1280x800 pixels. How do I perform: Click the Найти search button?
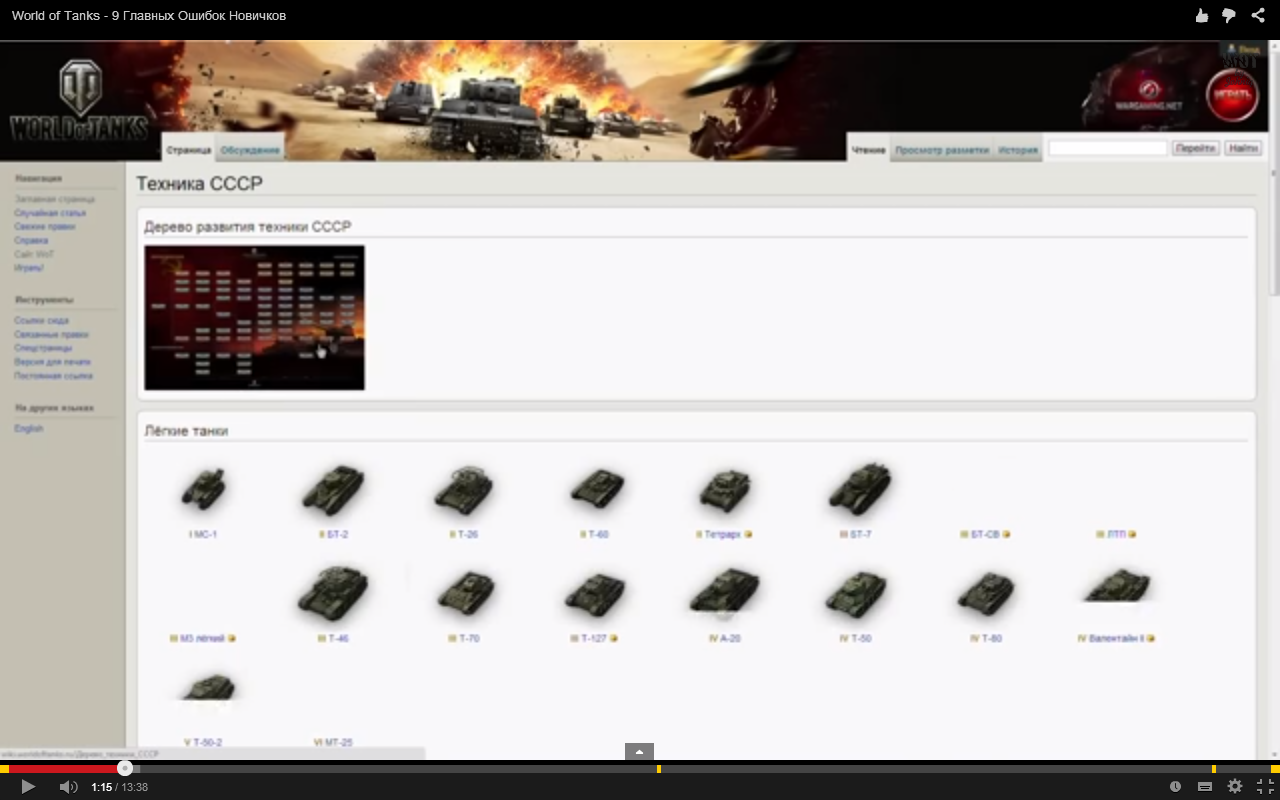[x=1243, y=148]
